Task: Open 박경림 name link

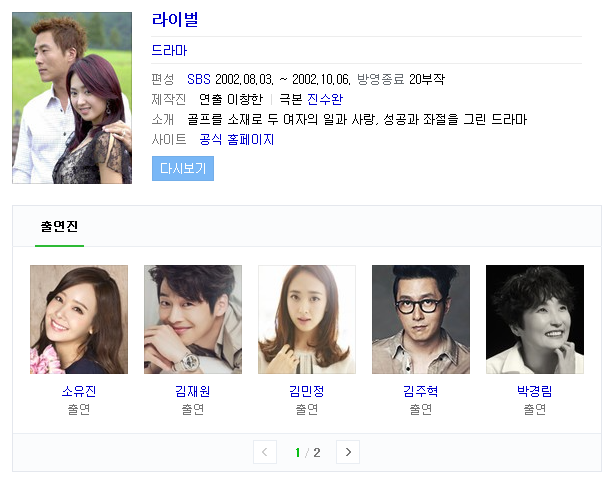Action: tap(535, 391)
